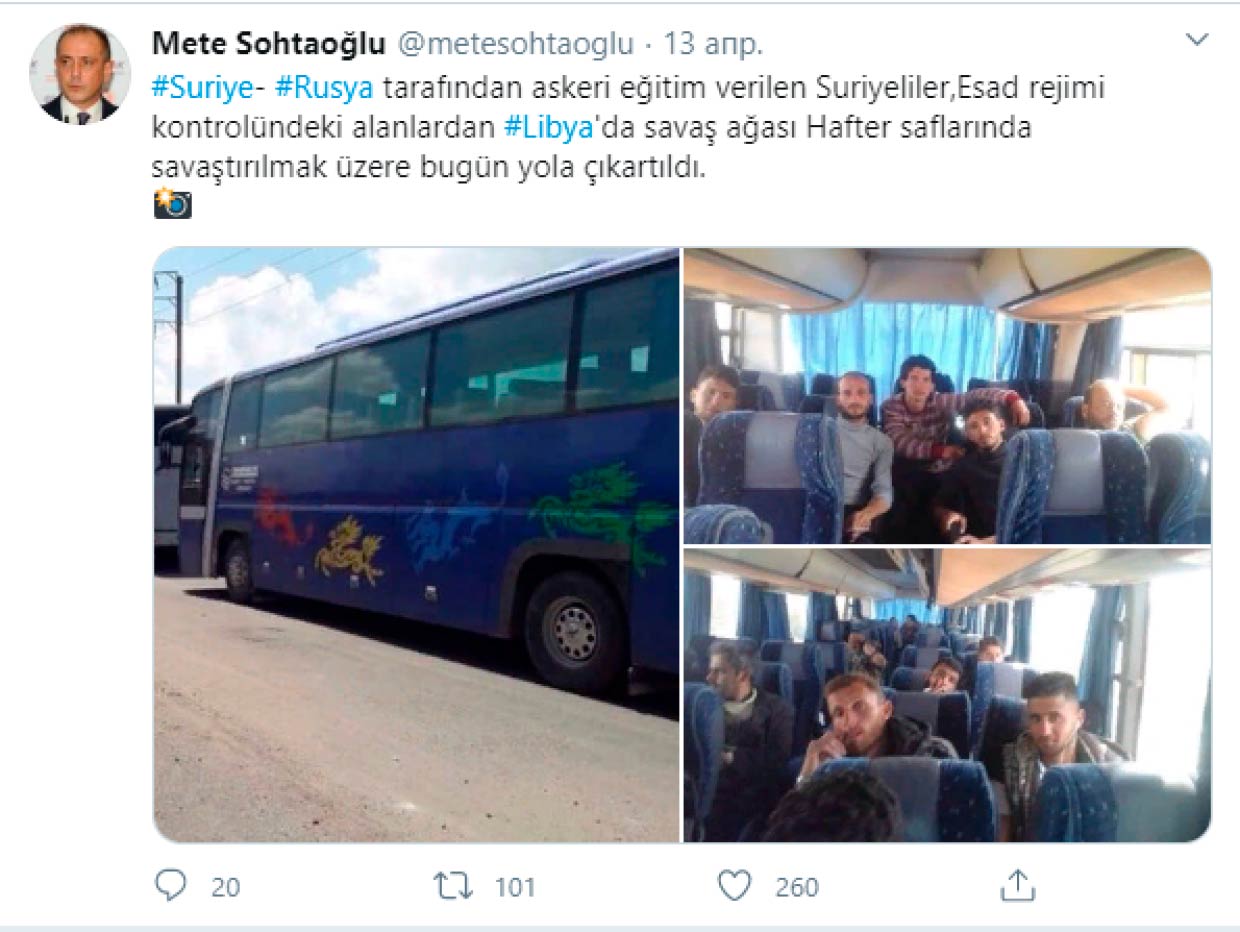Click the @metesohtaoglu handle

pos(516,44)
